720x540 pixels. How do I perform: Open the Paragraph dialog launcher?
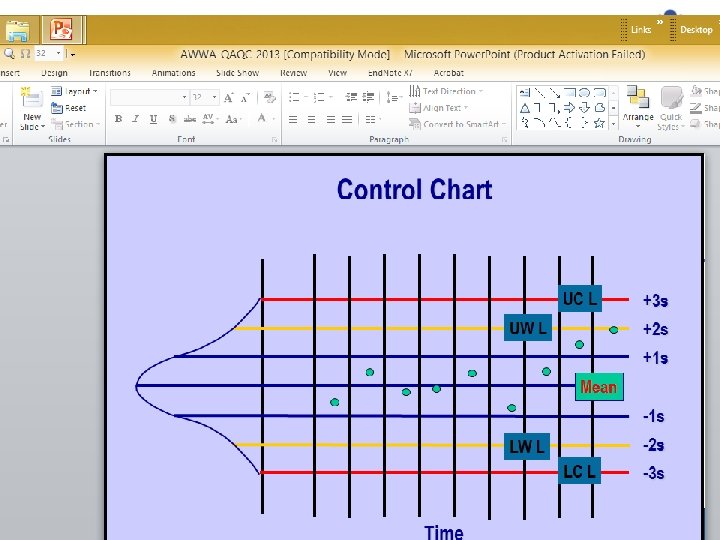(505, 140)
